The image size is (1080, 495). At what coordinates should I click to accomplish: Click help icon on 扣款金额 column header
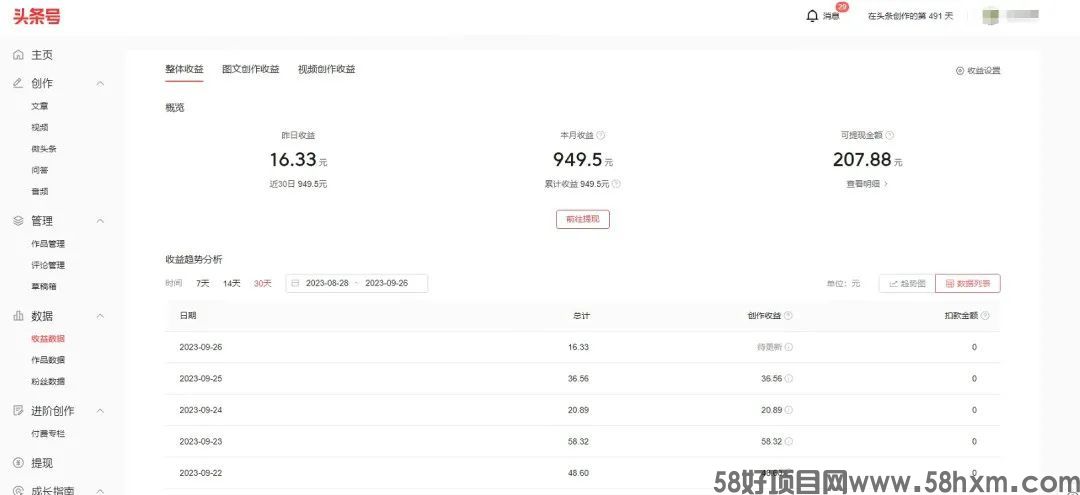click(x=985, y=315)
